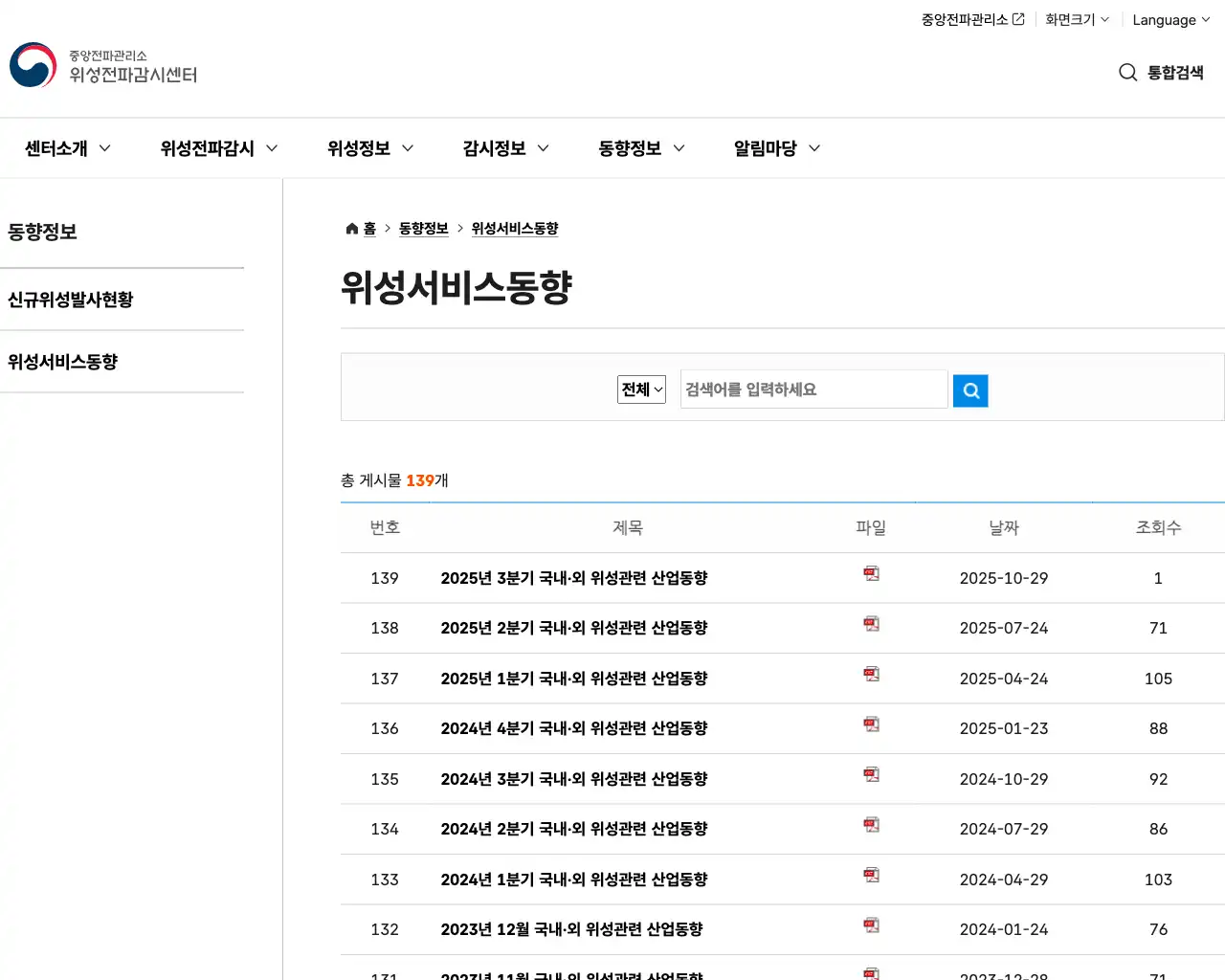
Task: Open the 화면크기 dropdown
Action: click(x=1077, y=19)
